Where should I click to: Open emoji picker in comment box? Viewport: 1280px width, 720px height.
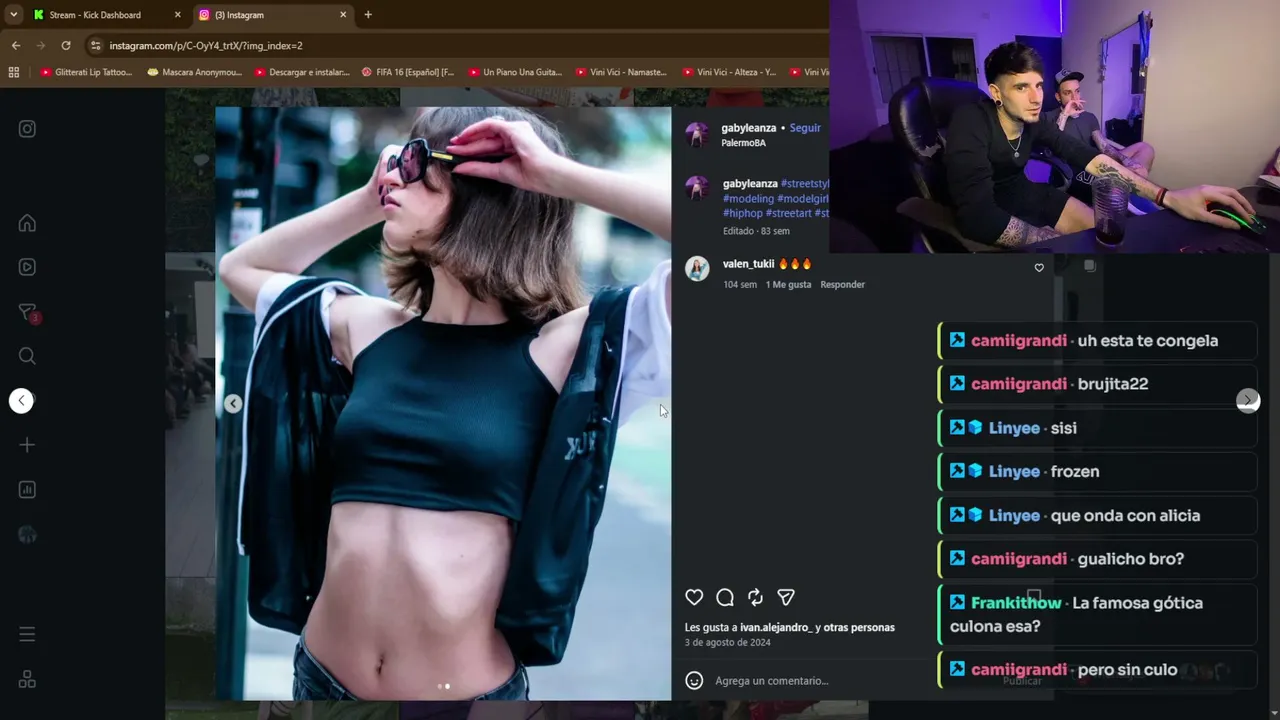(694, 681)
